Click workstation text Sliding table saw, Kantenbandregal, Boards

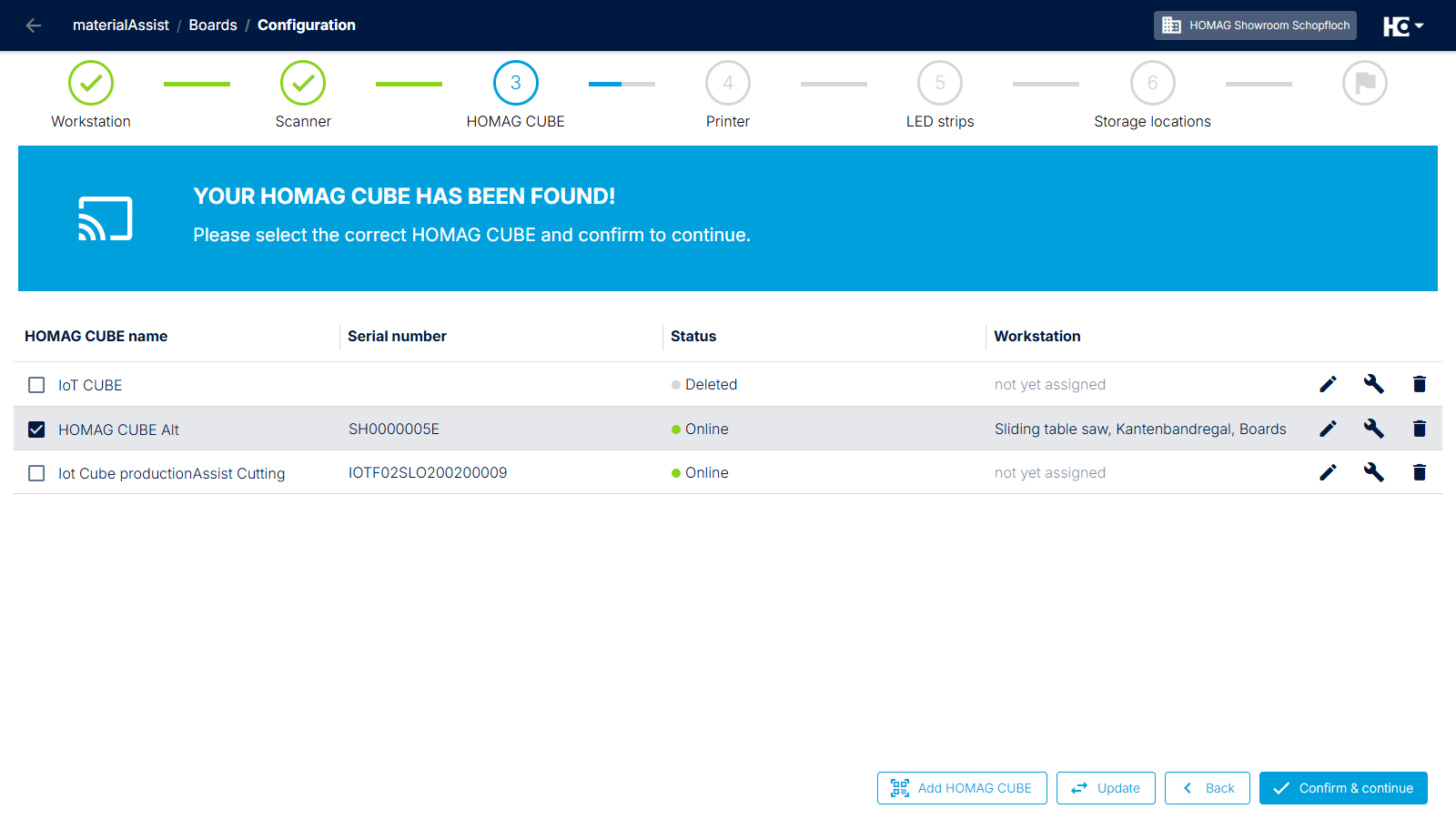pyautogui.click(x=1140, y=429)
